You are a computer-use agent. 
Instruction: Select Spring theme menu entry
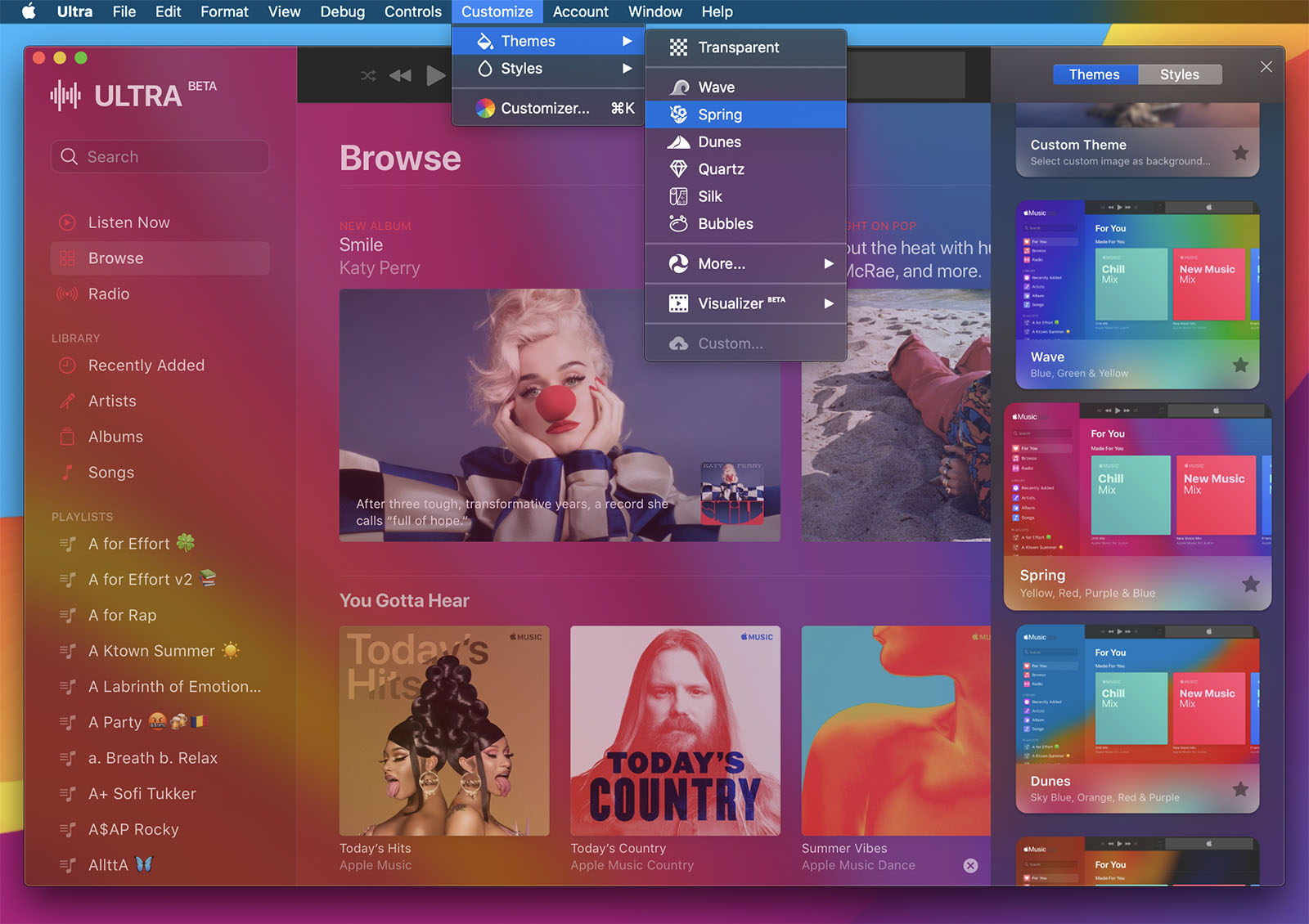coord(745,114)
